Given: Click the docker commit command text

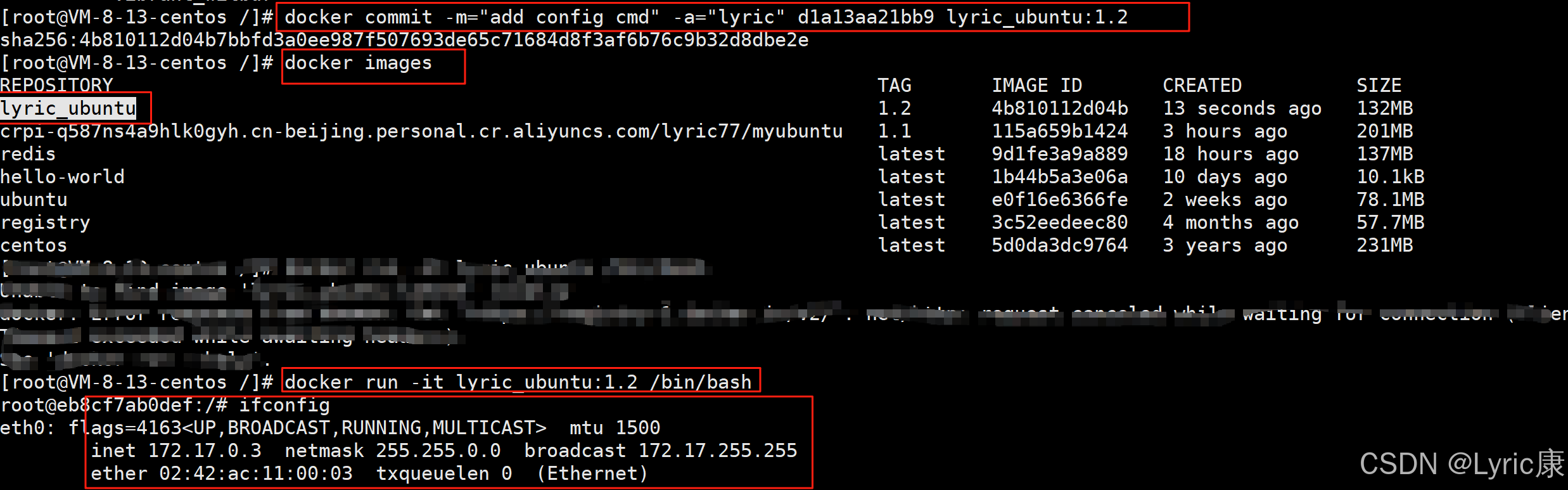Looking at the screenshot, I should [x=706, y=17].
